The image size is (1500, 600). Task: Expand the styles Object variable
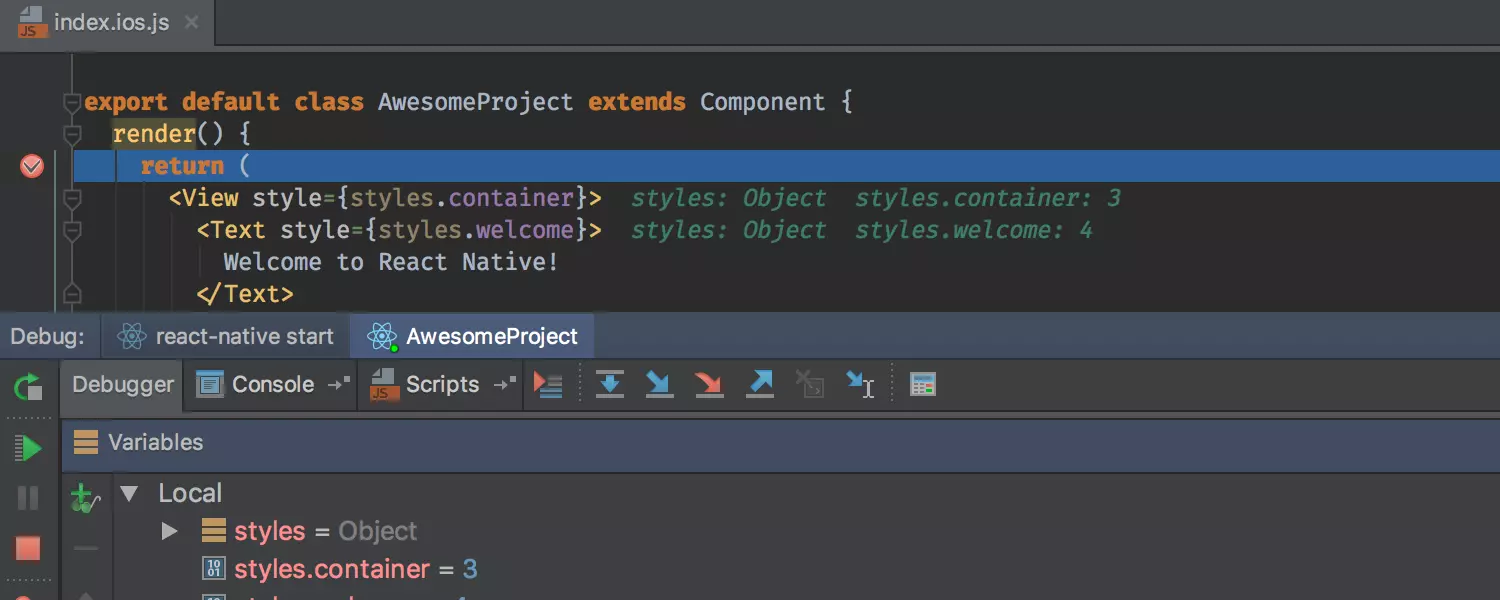point(169,531)
